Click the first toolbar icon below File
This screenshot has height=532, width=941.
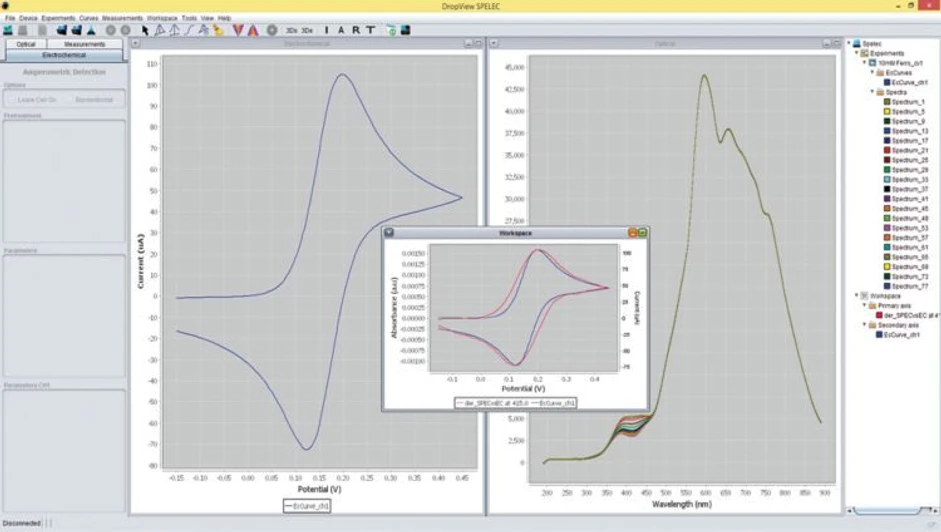[10, 30]
